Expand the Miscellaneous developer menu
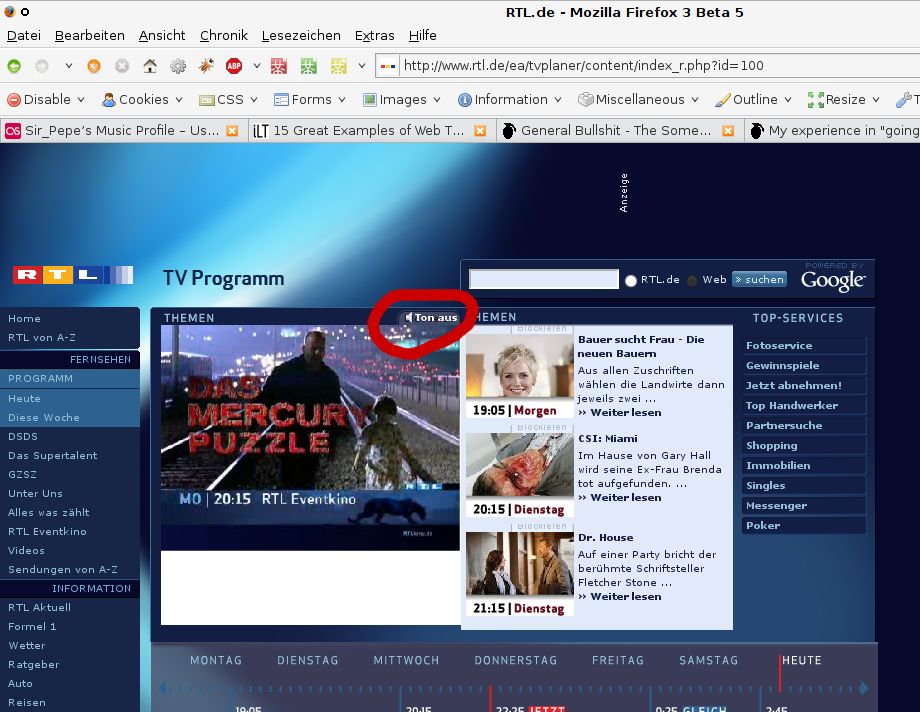Screen dimensions: 920x712 pos(638,100)
